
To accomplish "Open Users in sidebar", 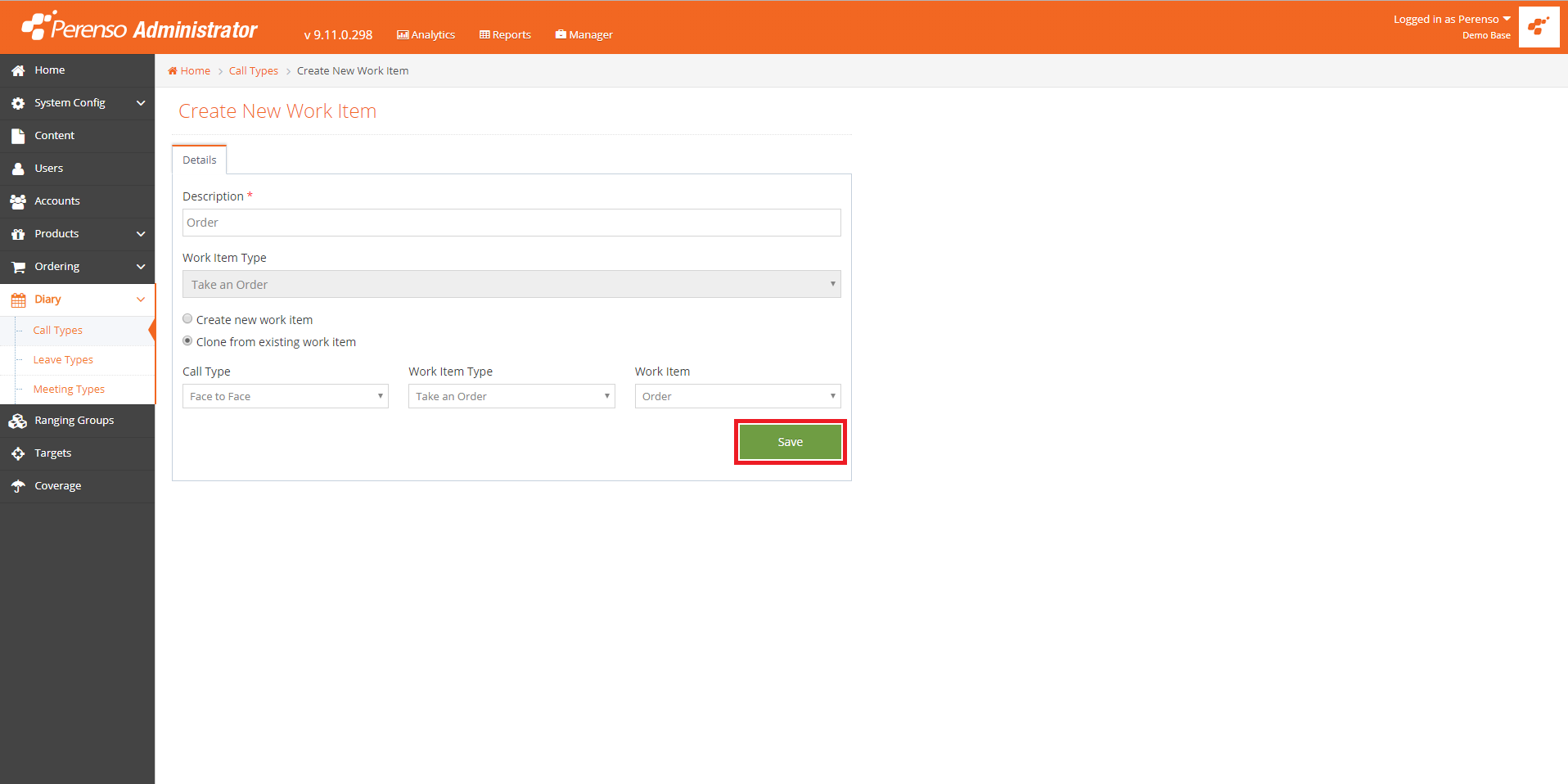I will [77, 169].
